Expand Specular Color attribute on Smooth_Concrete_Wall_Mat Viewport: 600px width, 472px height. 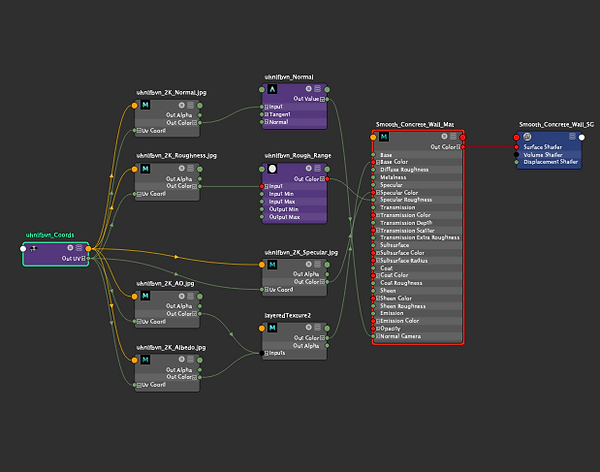(378, 193)
